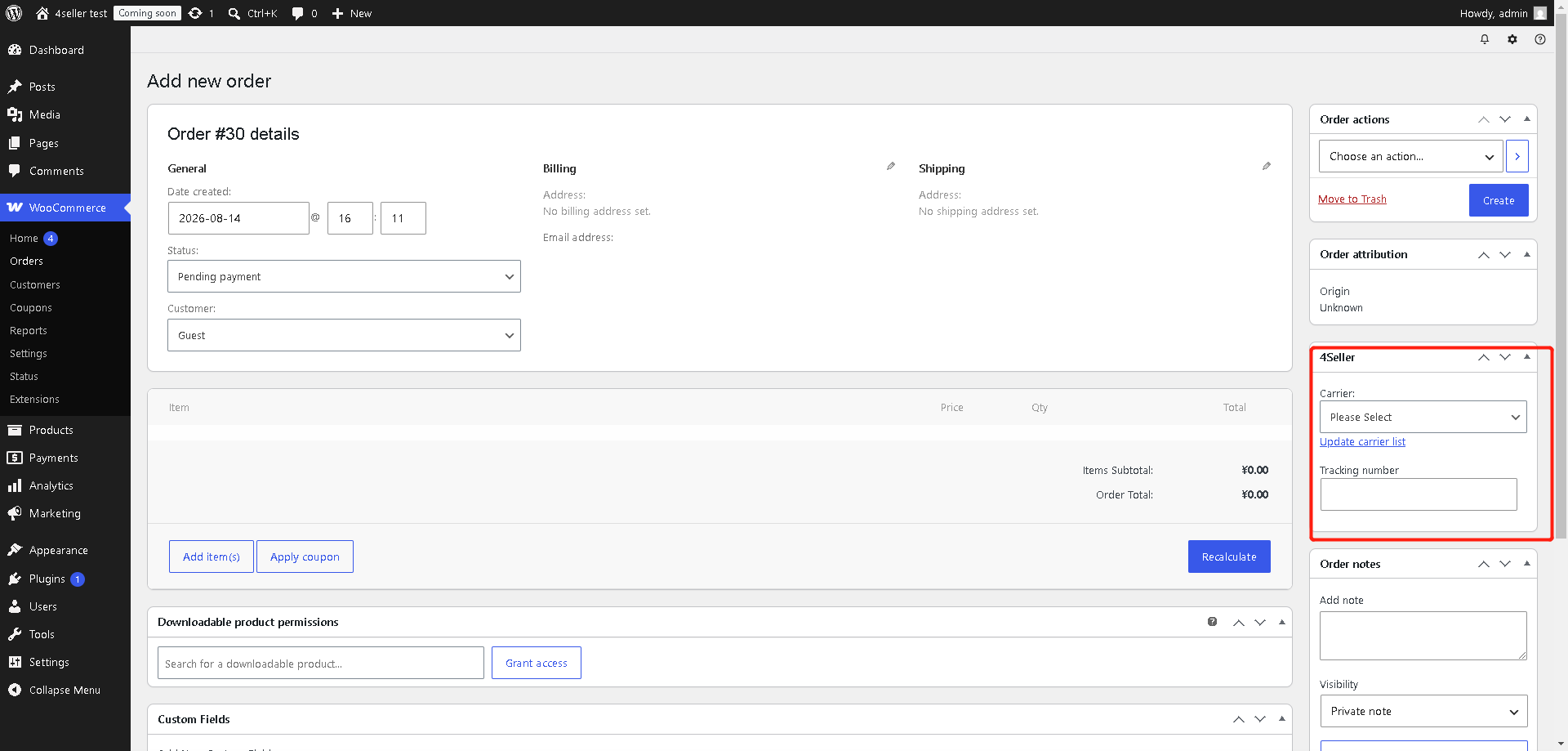
Task: Open the Ctrl+K search command palette
Action: tap(252, 13)
